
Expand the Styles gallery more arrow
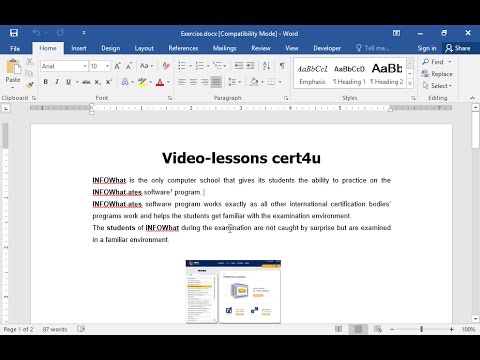coord(410,83)
